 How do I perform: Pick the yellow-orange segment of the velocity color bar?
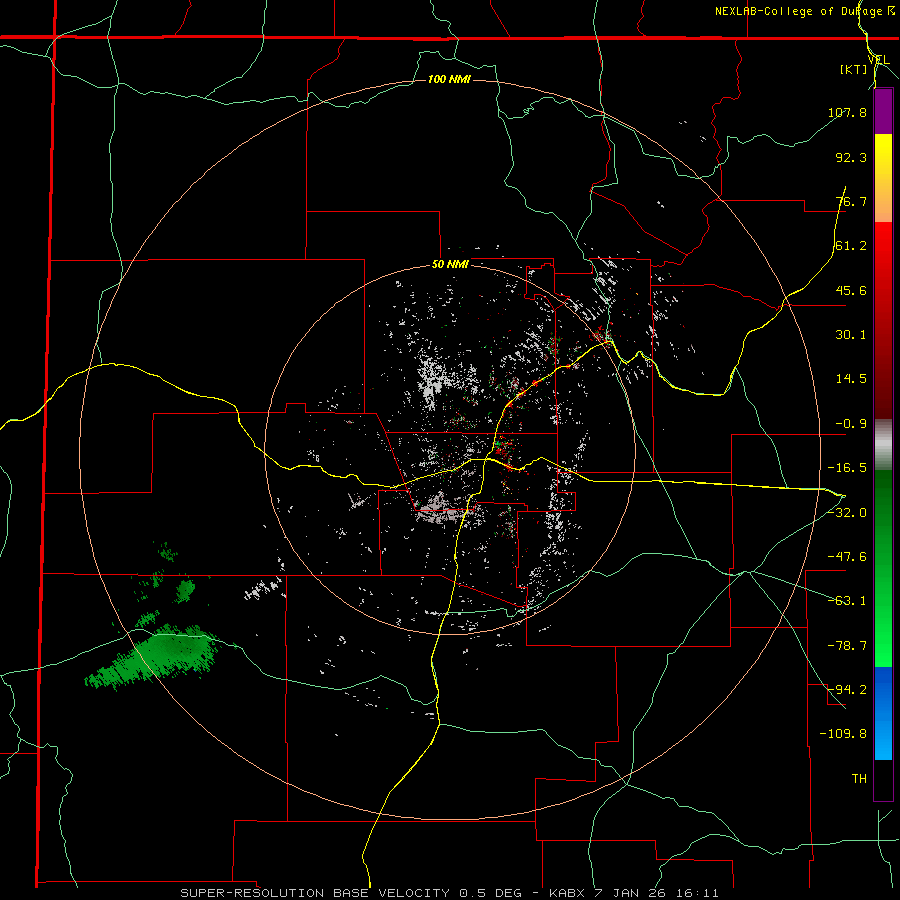point(883,178)
